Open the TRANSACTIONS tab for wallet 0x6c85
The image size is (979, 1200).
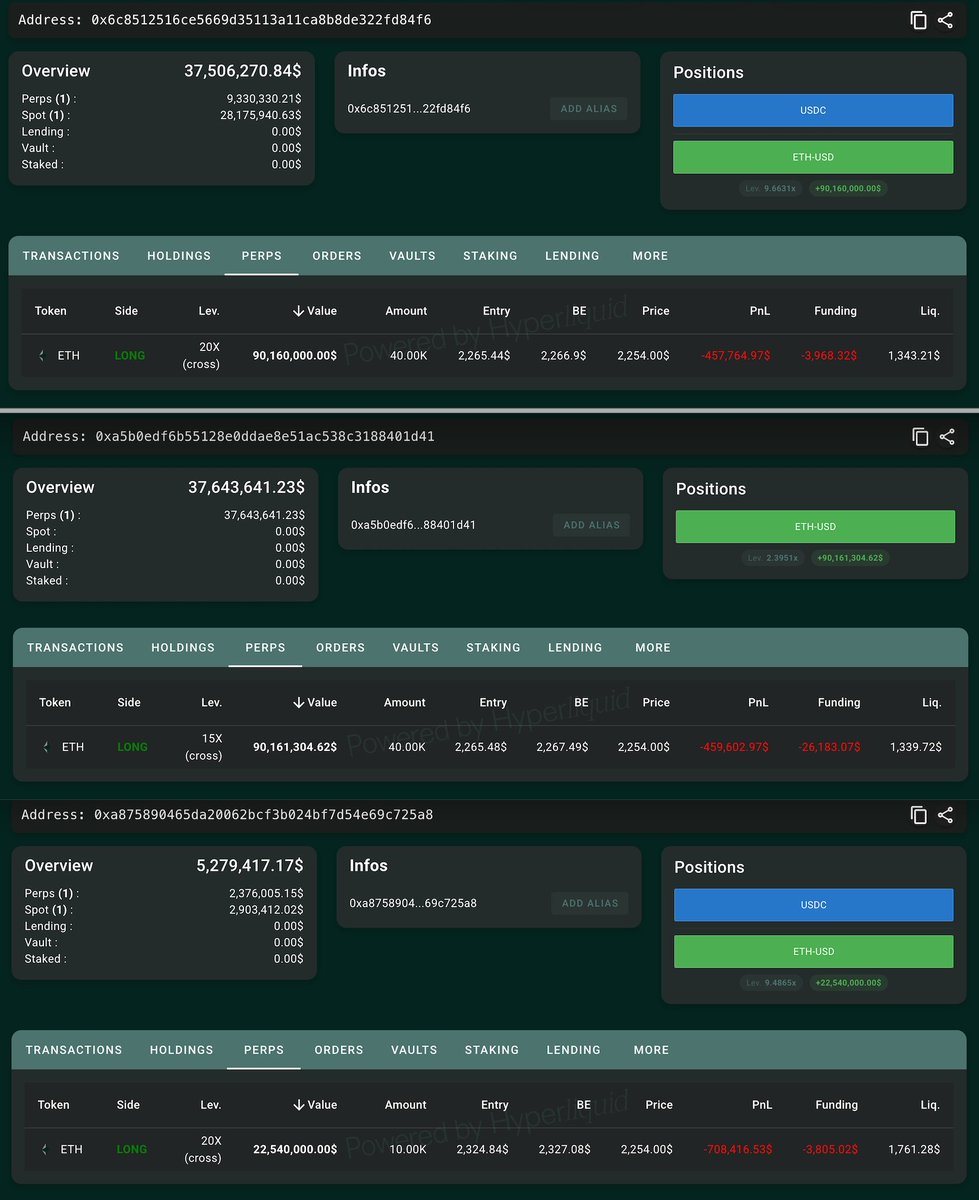(x=71, y=256)
